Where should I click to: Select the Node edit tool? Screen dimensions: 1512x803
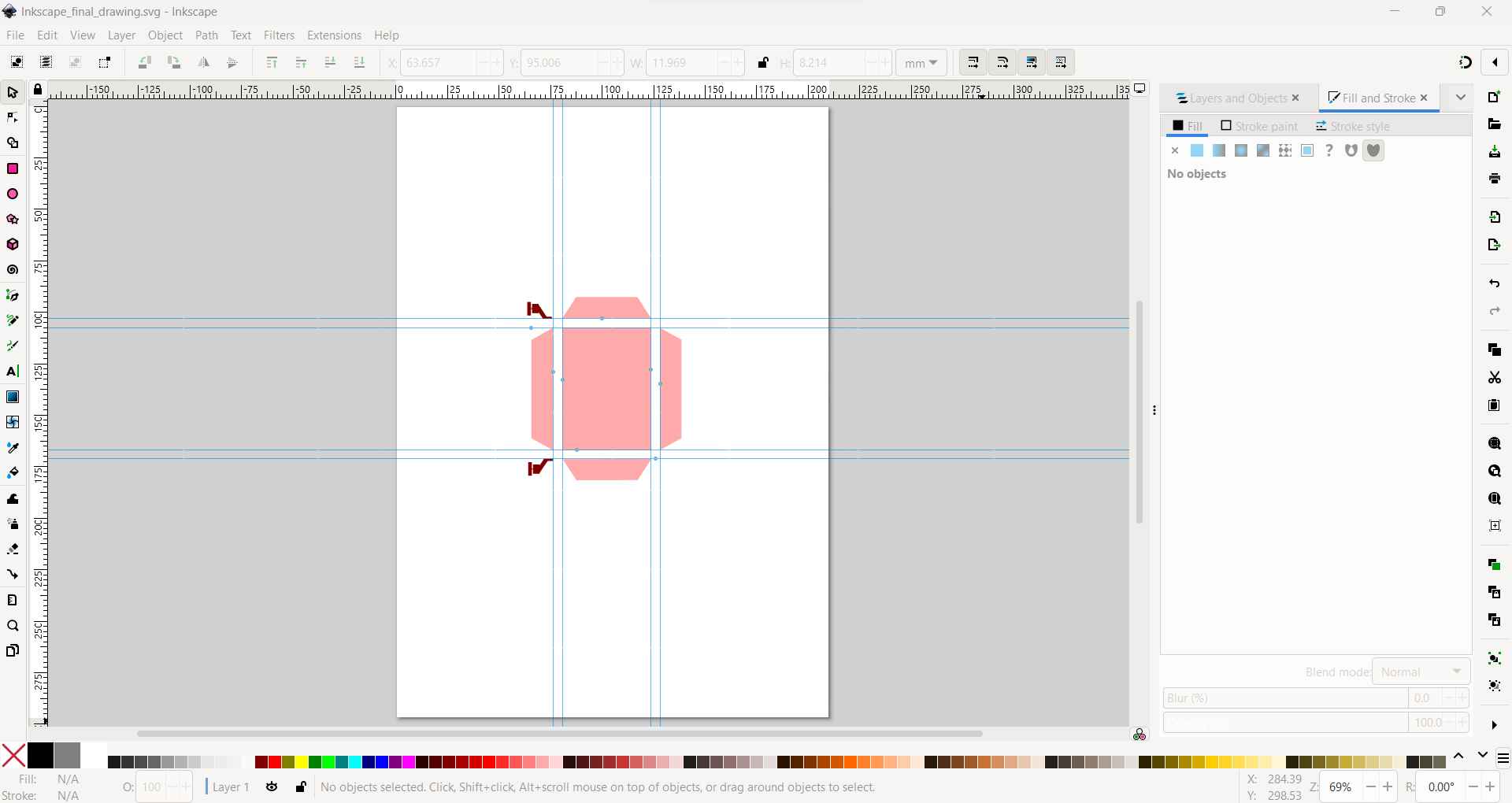pos(13,118)
